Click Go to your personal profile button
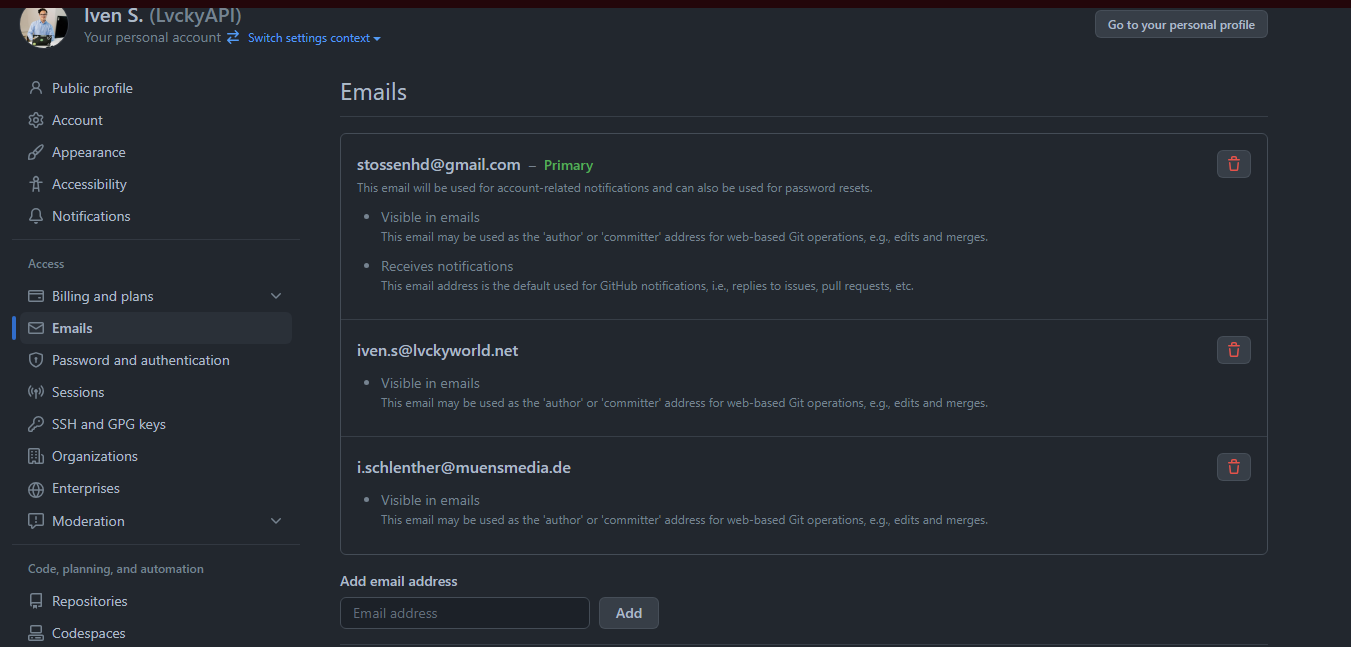 coord(1181,25)
